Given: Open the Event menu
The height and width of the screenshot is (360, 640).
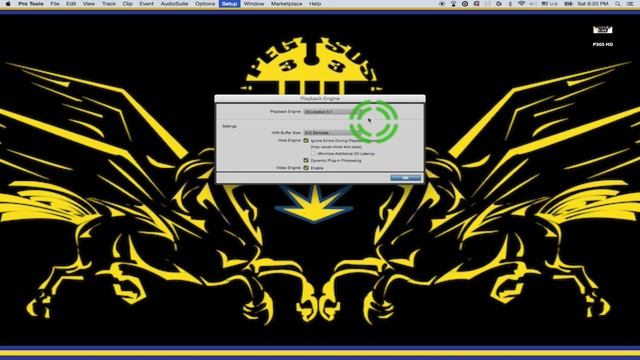Looking at the screenshot, I should tap(147, 4).
